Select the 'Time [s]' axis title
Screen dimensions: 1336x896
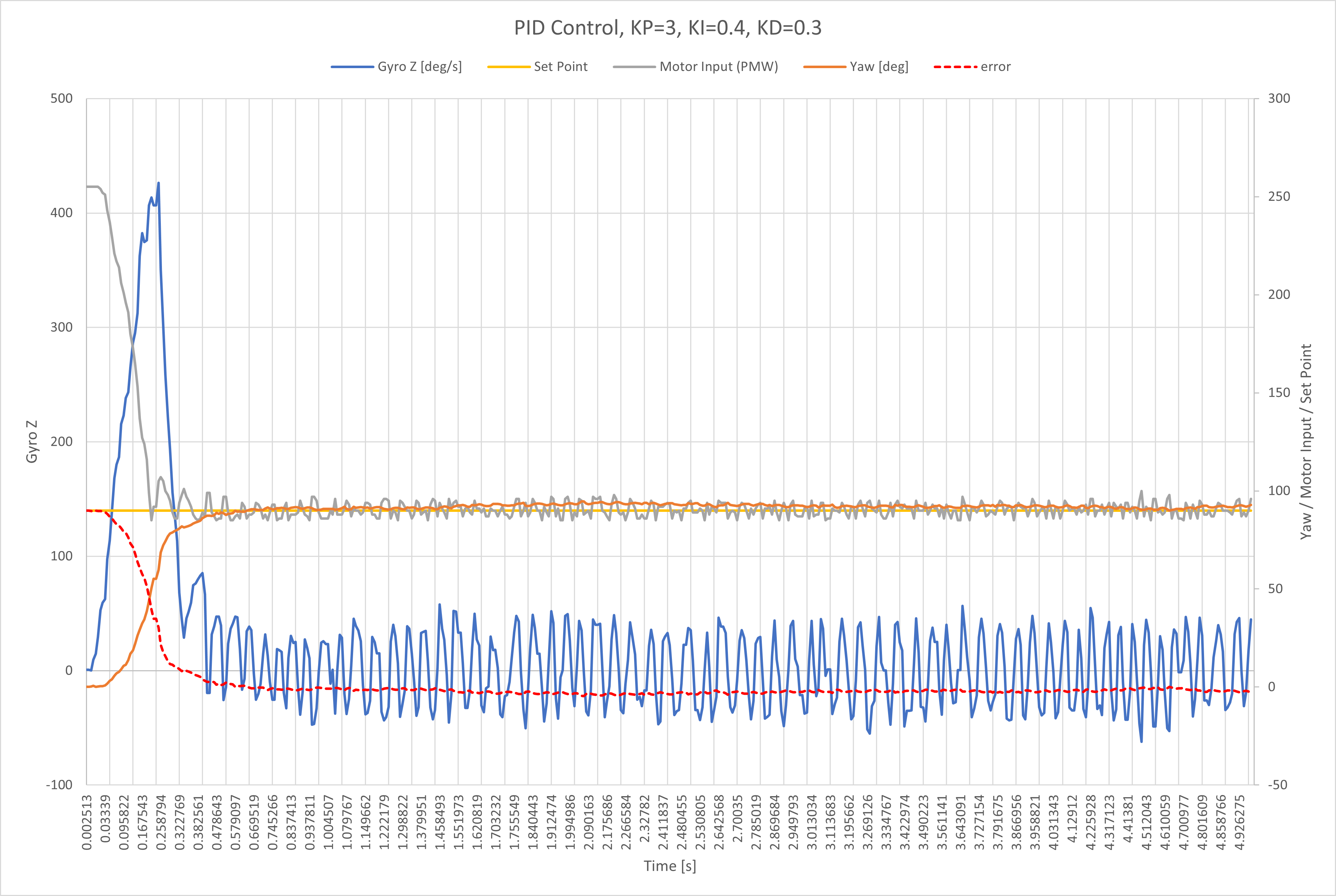670,866
